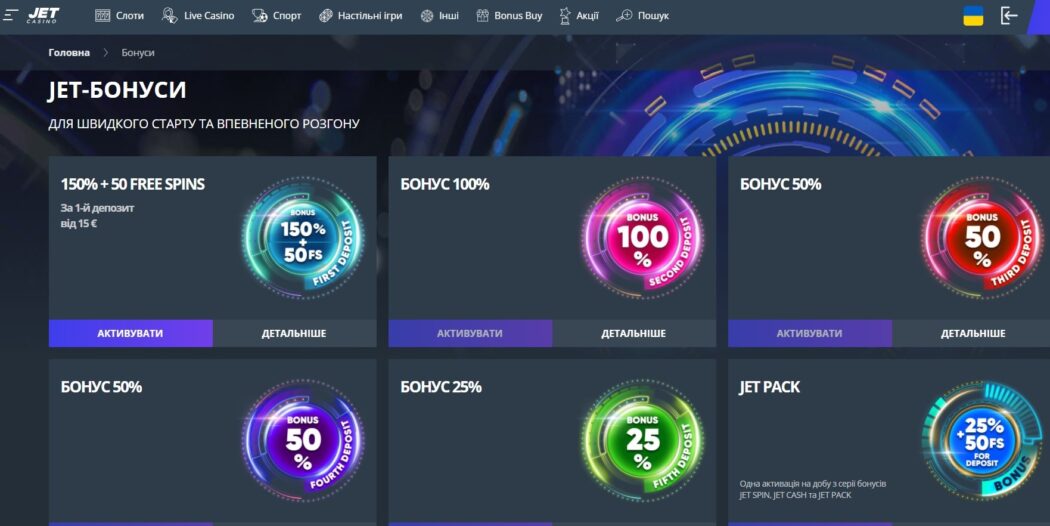Image resolution: width=1050 pixels, height=526 pixels.
Task: Open the Bonus Buy gift section
Action: click(x=509, y=15)
